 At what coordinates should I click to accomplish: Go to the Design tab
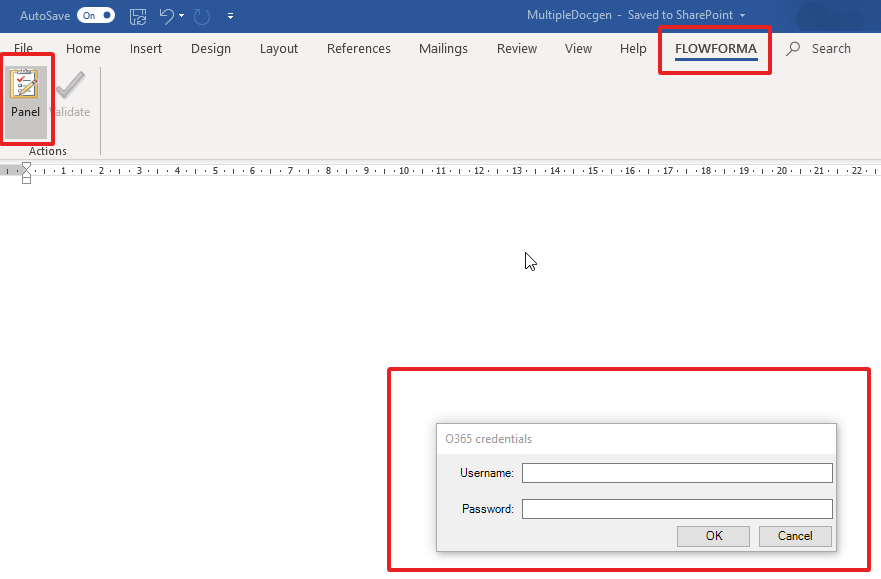point(211,48)
